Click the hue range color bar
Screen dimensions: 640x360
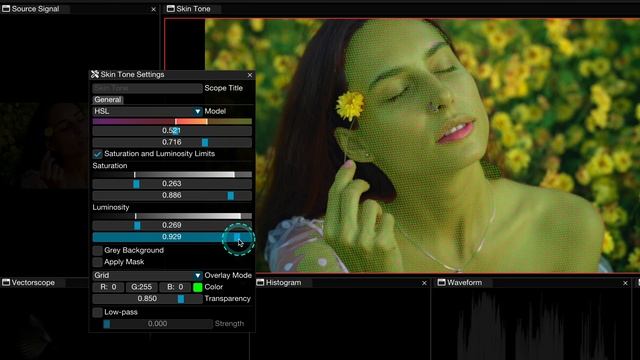172,121
